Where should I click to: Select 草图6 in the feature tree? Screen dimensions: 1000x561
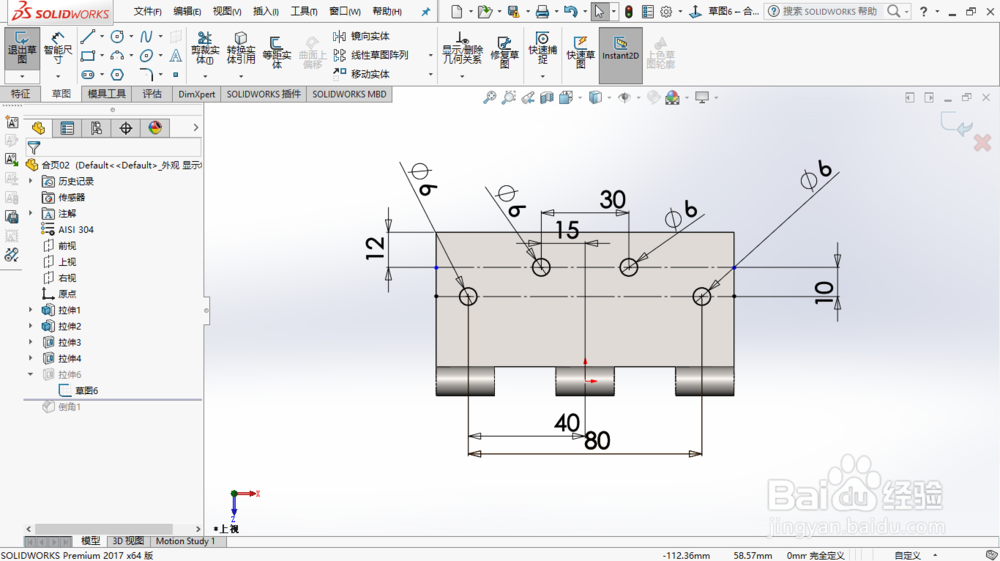pyautogui.click(x=78, y=390)
